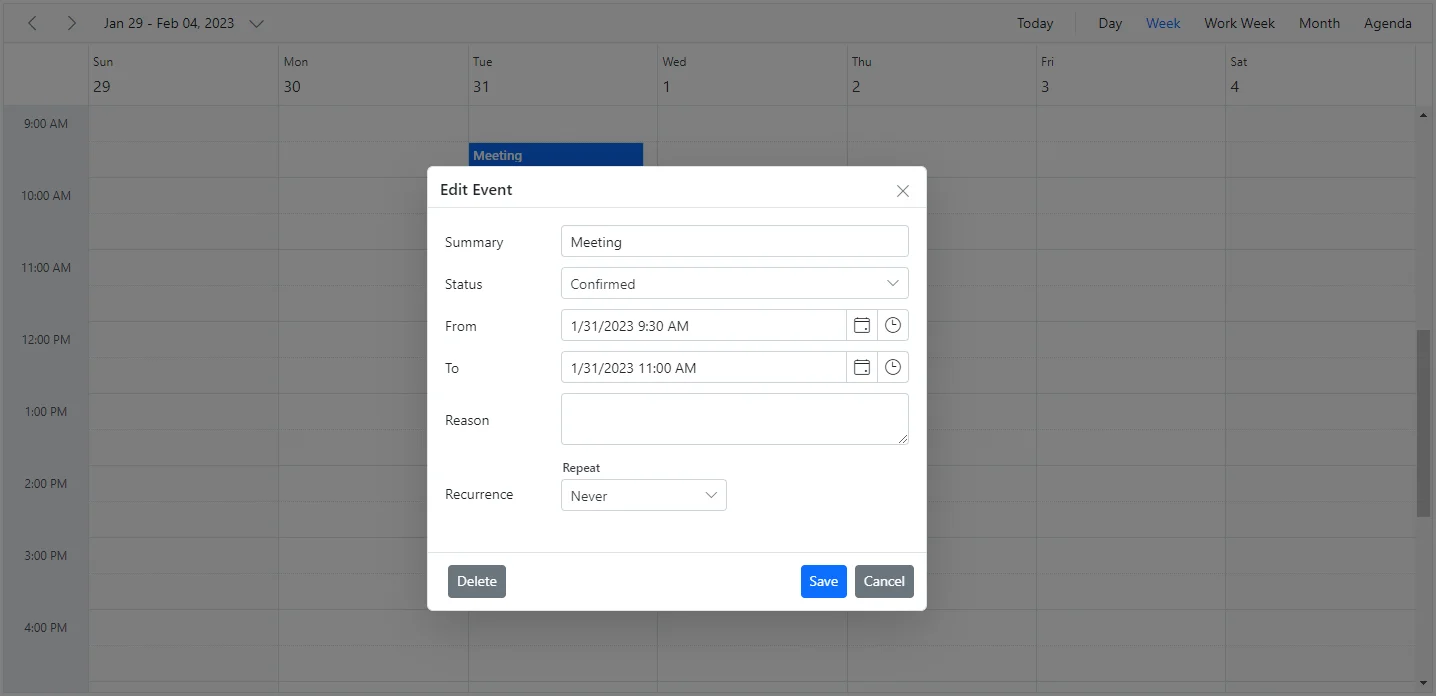Switch to the Month view
Image resolution: width=1436 pixels, height=696 pixels.
pos(1319,23)
